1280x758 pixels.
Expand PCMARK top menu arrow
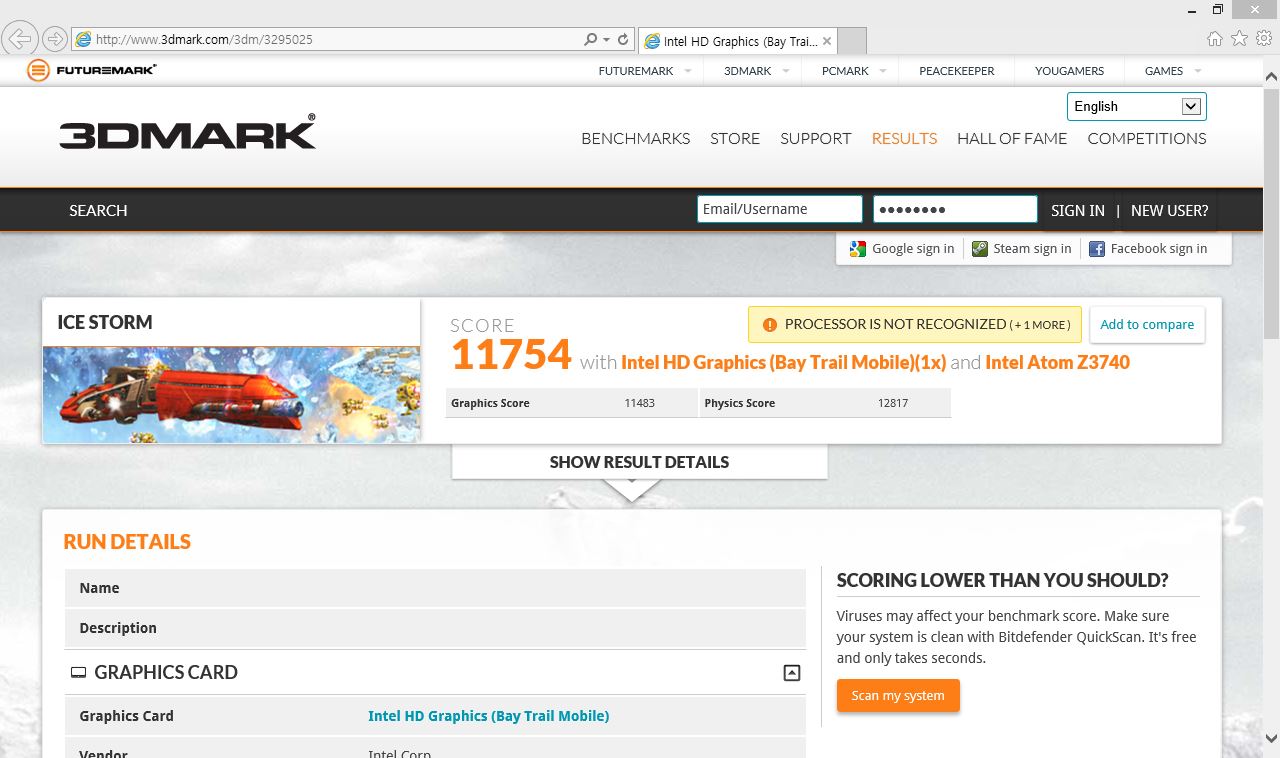(882, 71)
